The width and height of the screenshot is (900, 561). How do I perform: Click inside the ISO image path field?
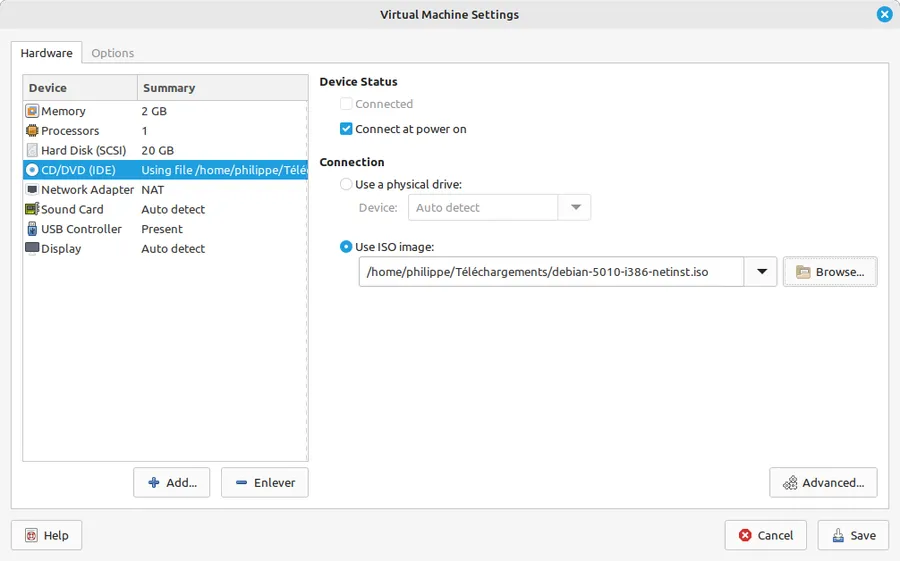(x=551, y=272)
